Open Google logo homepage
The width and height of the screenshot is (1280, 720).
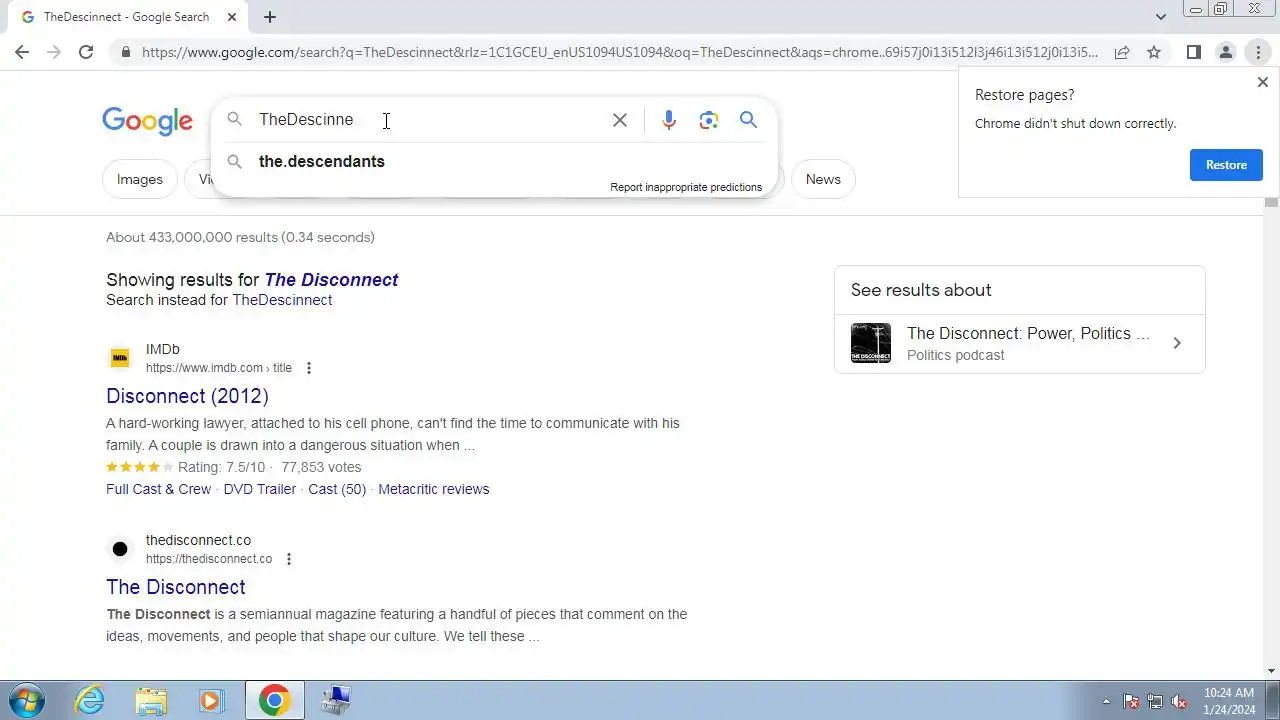tap(147, 121)
